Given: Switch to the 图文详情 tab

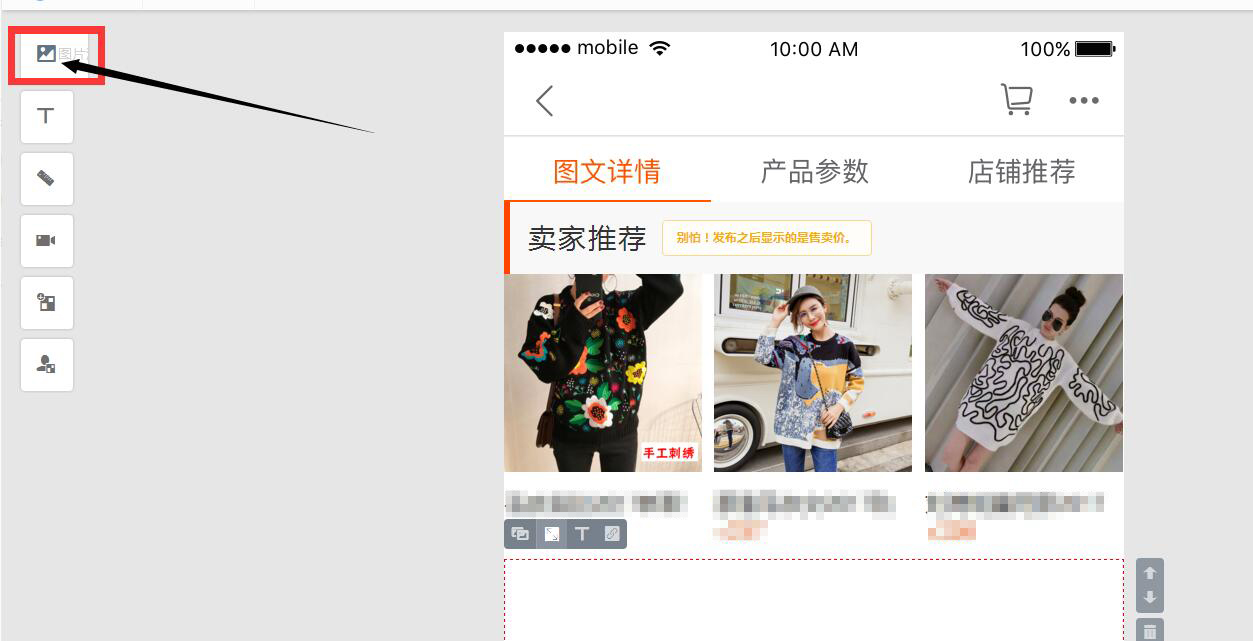Looking at the screenshot, I should (x=607, y=171).
